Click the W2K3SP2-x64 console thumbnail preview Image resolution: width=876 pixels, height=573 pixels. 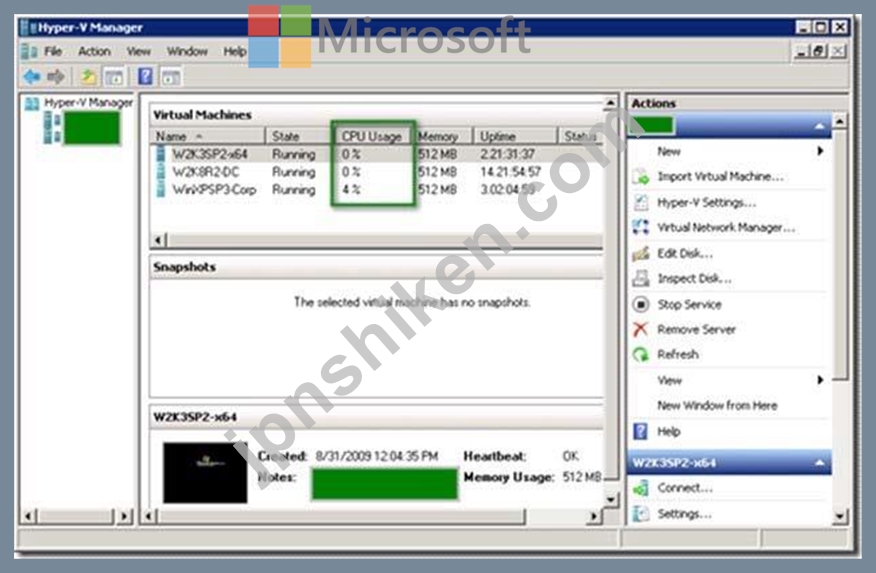click(204, 472)
